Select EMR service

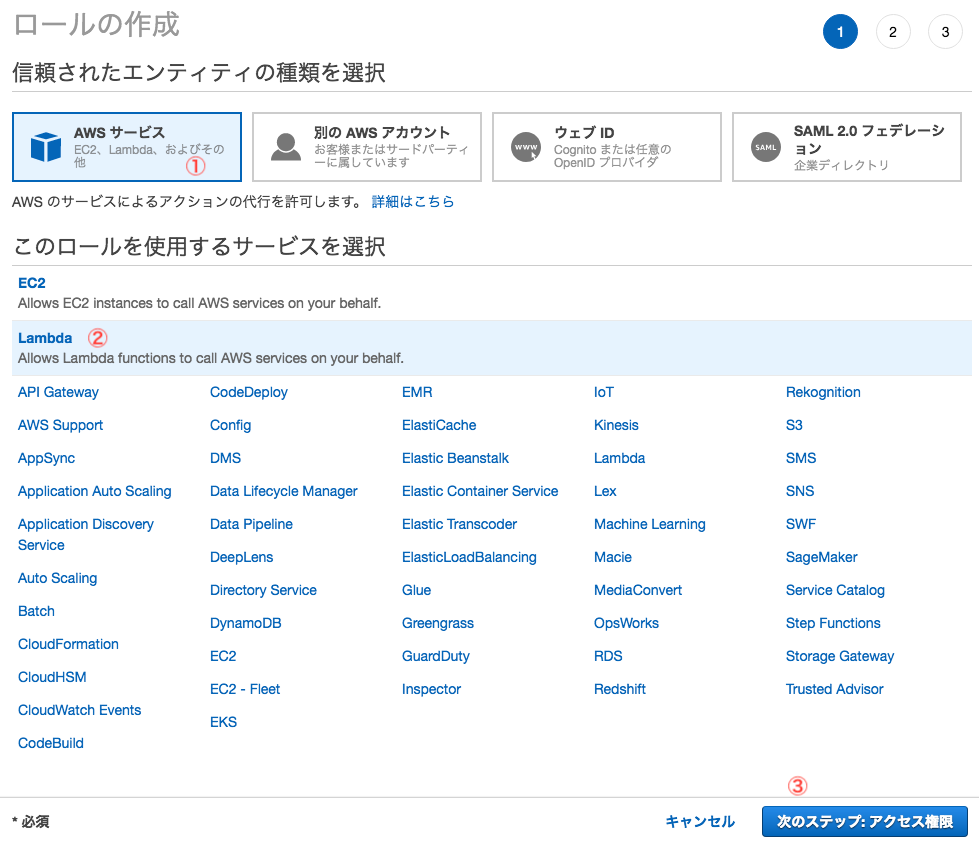tap(417, 392)
